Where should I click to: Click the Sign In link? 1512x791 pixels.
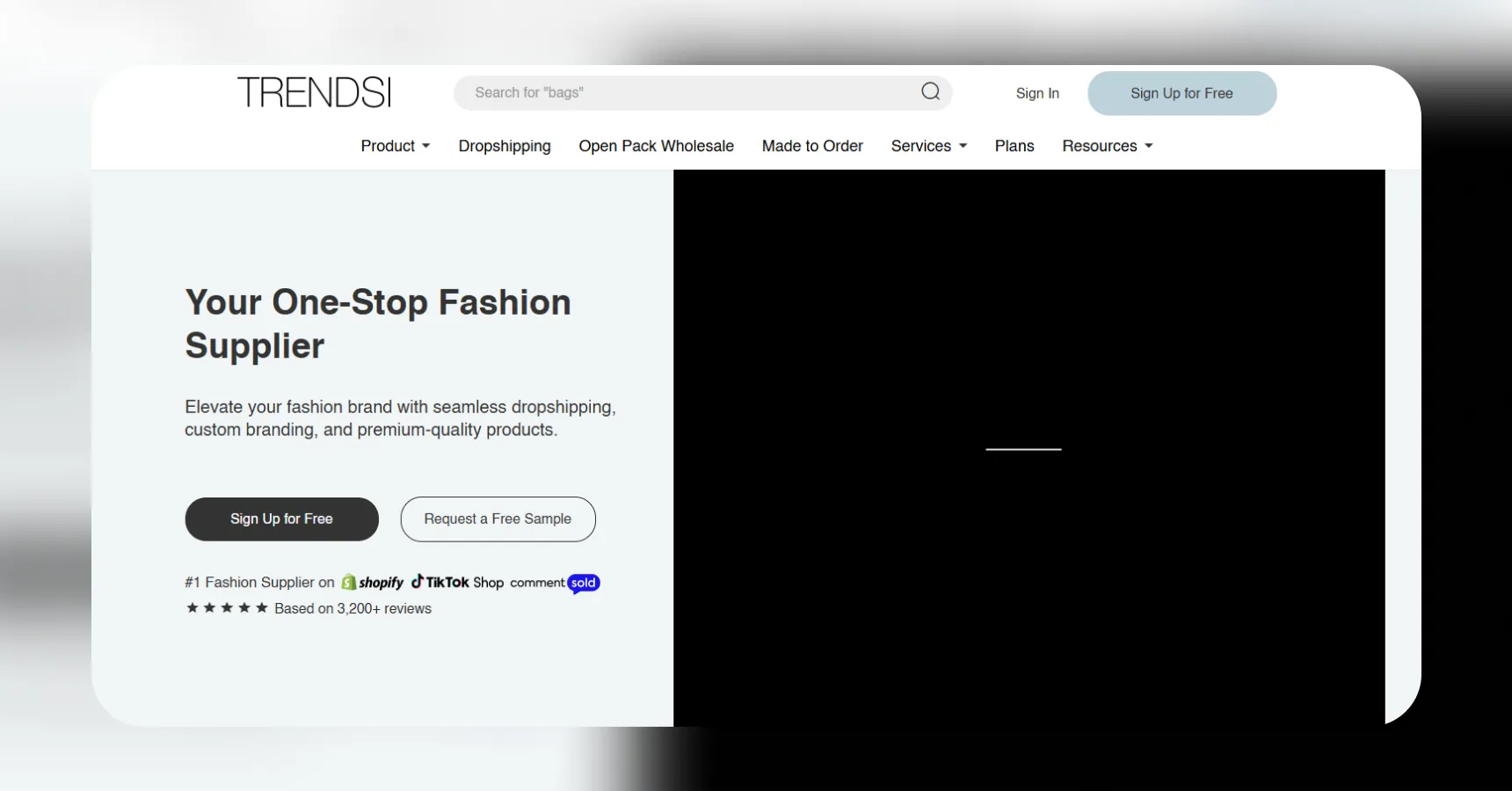pos(1036,93)
